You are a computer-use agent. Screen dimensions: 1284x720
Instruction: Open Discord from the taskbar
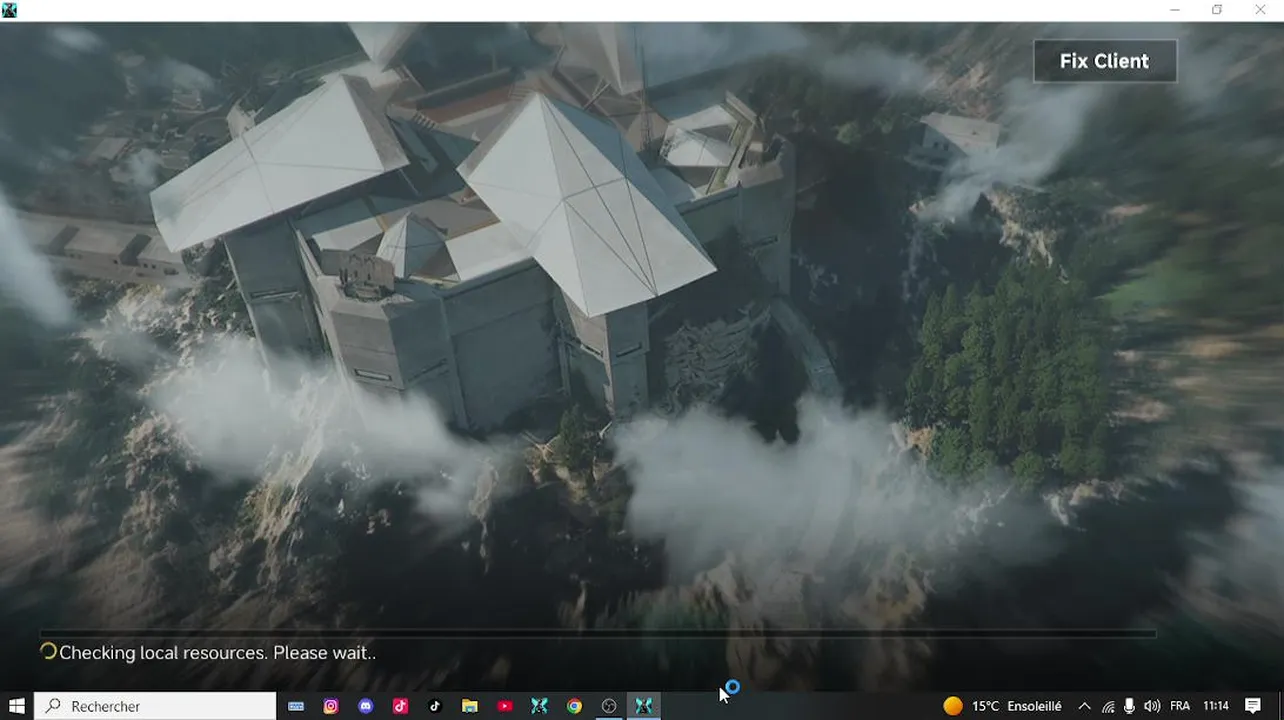[x=366, y=706]
